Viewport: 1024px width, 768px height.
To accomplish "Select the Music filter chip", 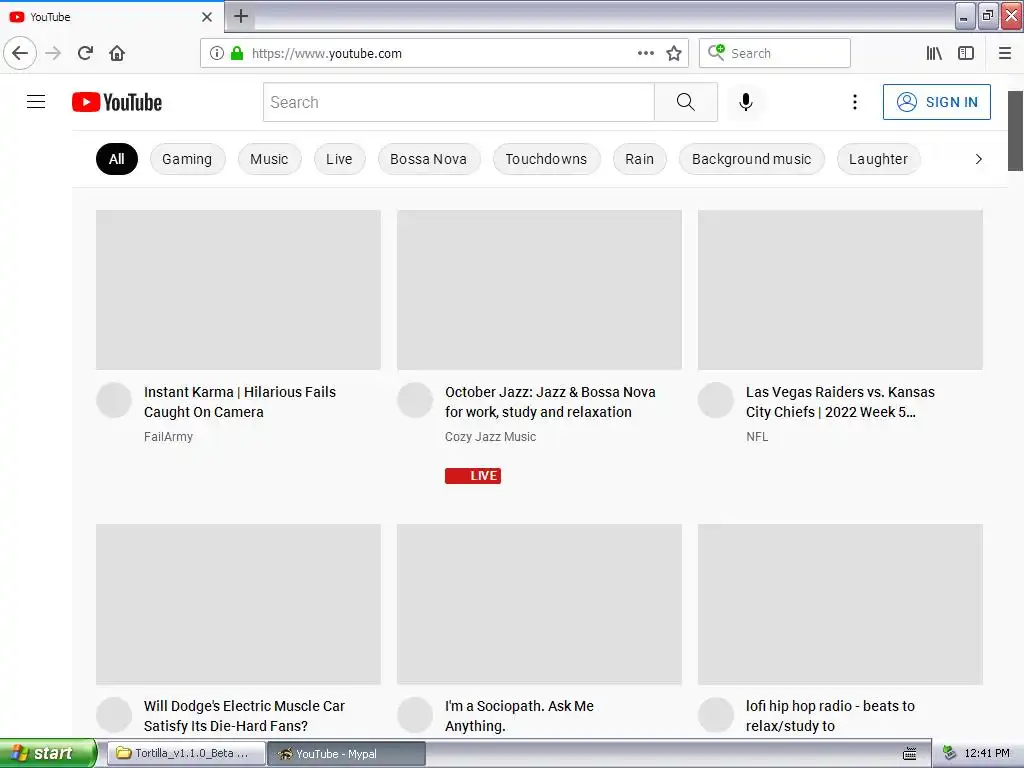I will (269, 159).
